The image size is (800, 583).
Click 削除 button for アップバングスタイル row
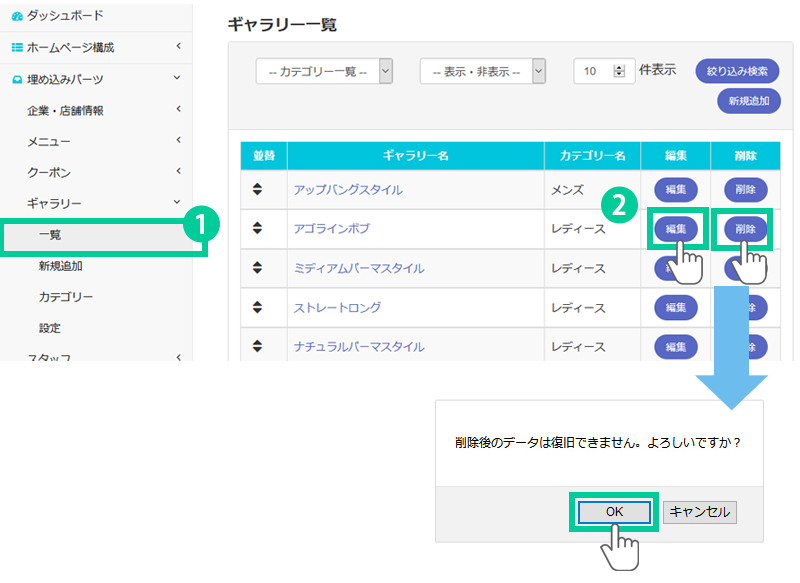(x=745, y=189)
